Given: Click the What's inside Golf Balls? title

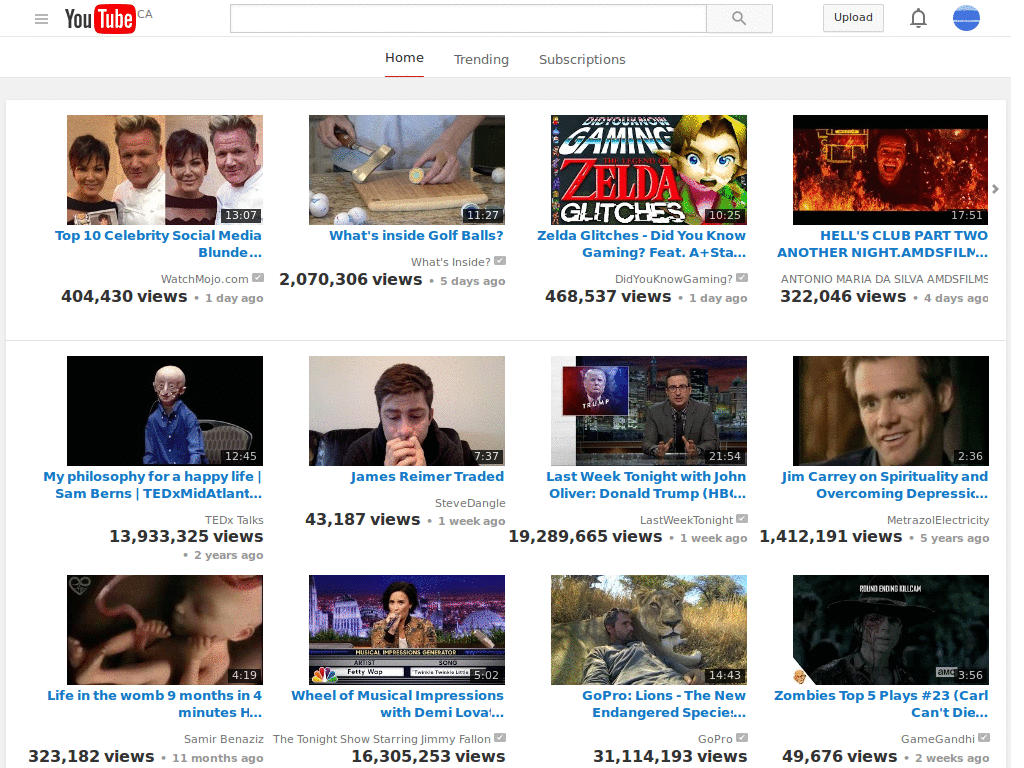Looking at the screenshot, I should point(416,235).
